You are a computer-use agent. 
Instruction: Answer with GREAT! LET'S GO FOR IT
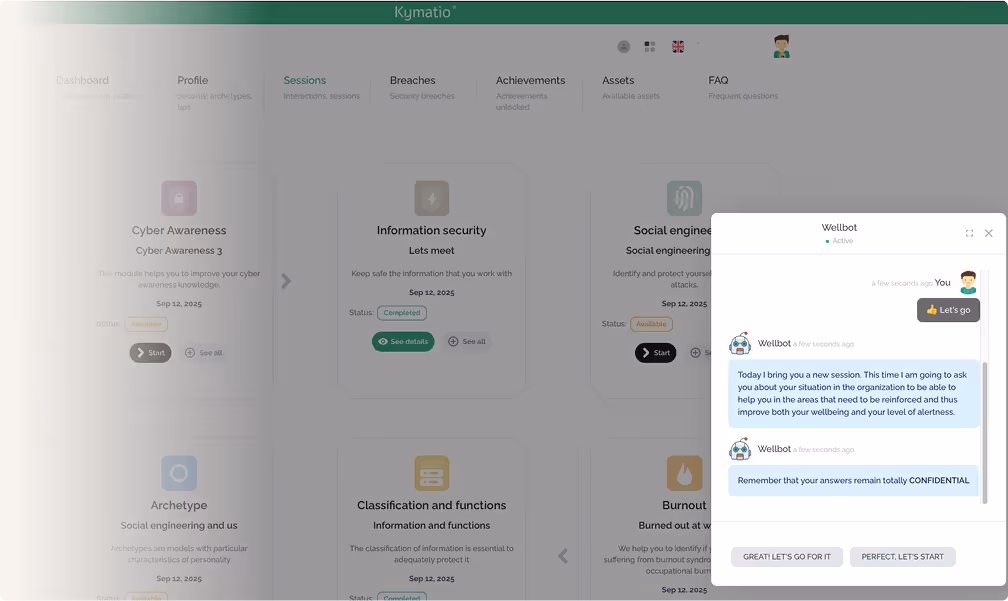tap(787, 557)
